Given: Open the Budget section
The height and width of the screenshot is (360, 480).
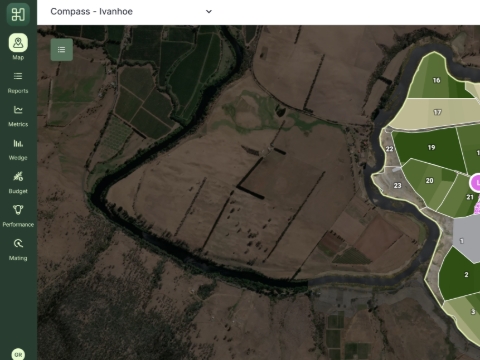Looking at the screenshot, I should (x=18, y=183).
